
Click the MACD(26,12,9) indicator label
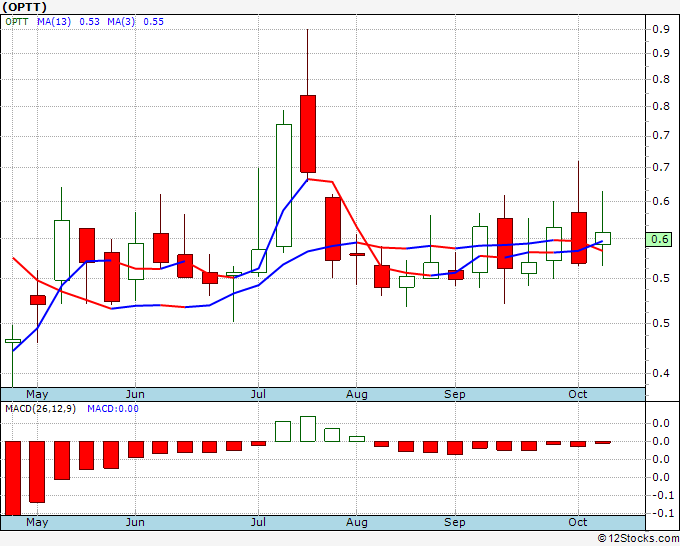40,409
